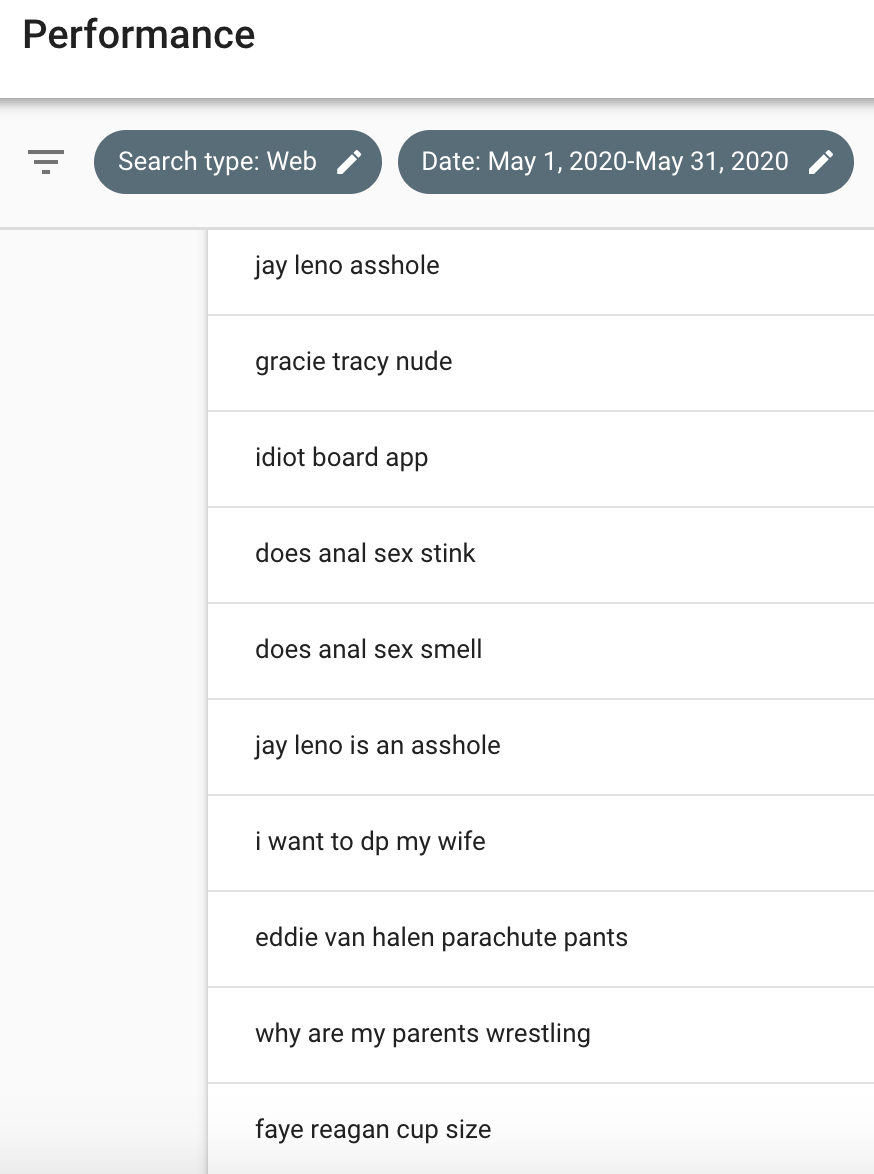
Task: Open the 'Search type: Web' filter chip
Action: (x=218, y=162)
